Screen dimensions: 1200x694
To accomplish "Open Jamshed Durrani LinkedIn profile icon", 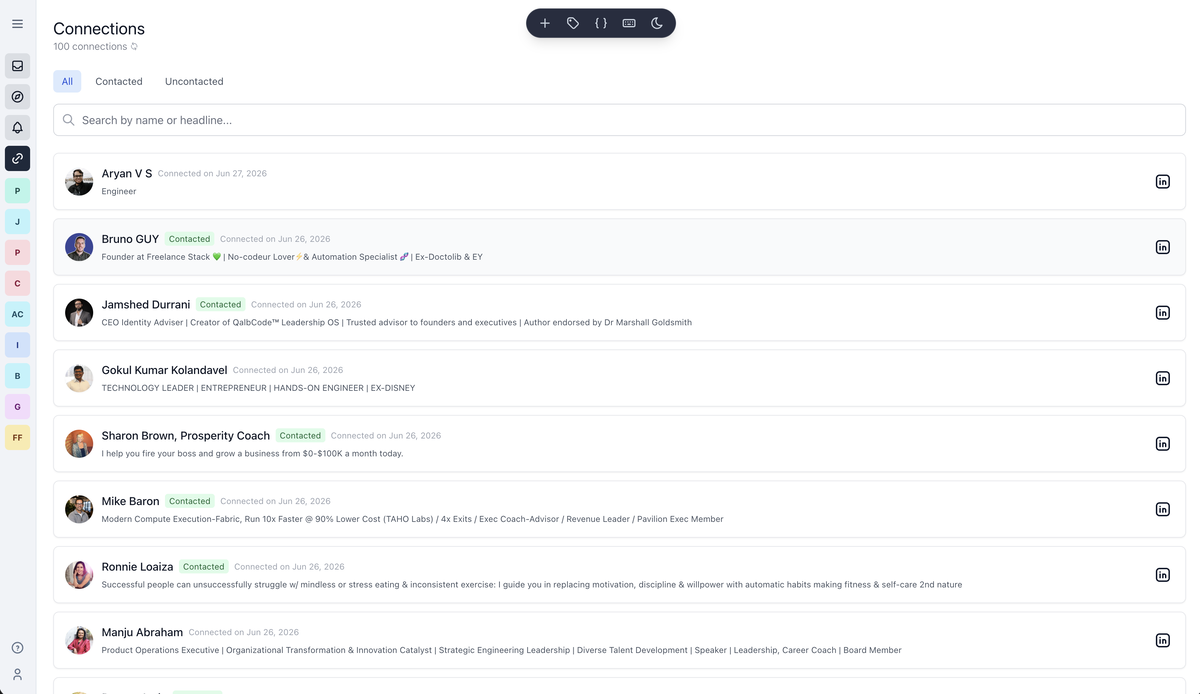I will [1162, 313].
